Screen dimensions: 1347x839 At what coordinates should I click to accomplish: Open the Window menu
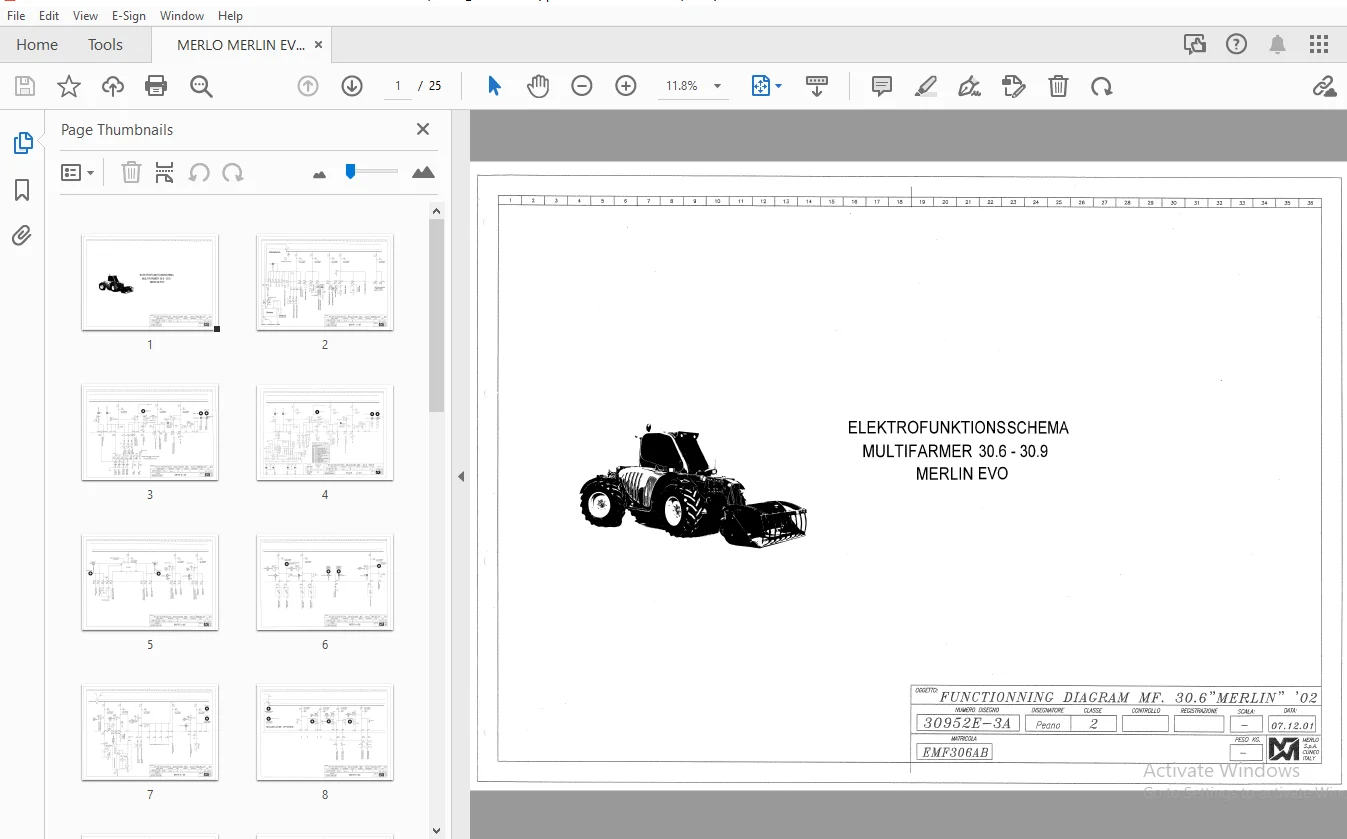[182, 16]
